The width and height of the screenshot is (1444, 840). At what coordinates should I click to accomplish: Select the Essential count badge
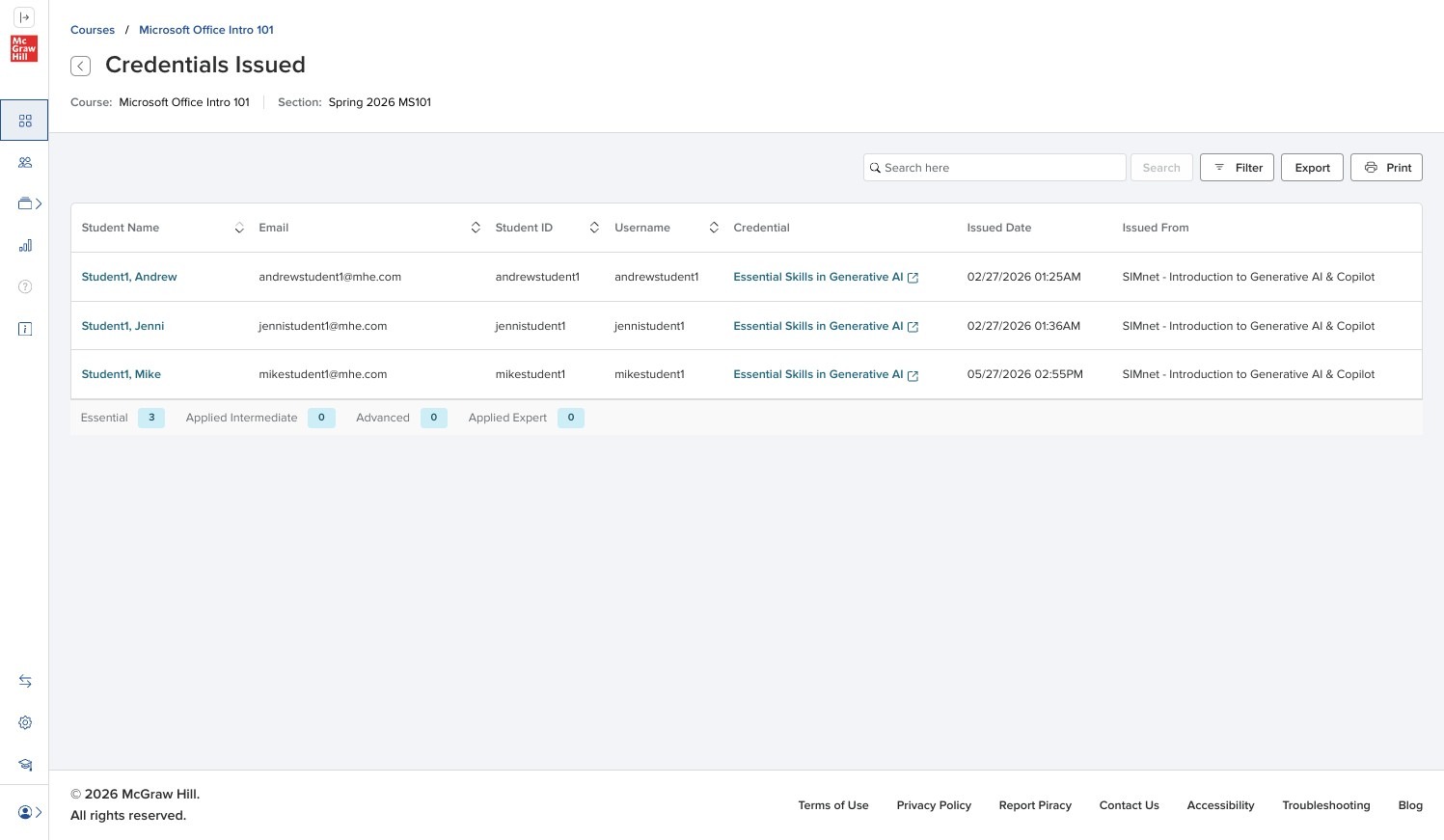click(x=151, y=418)
